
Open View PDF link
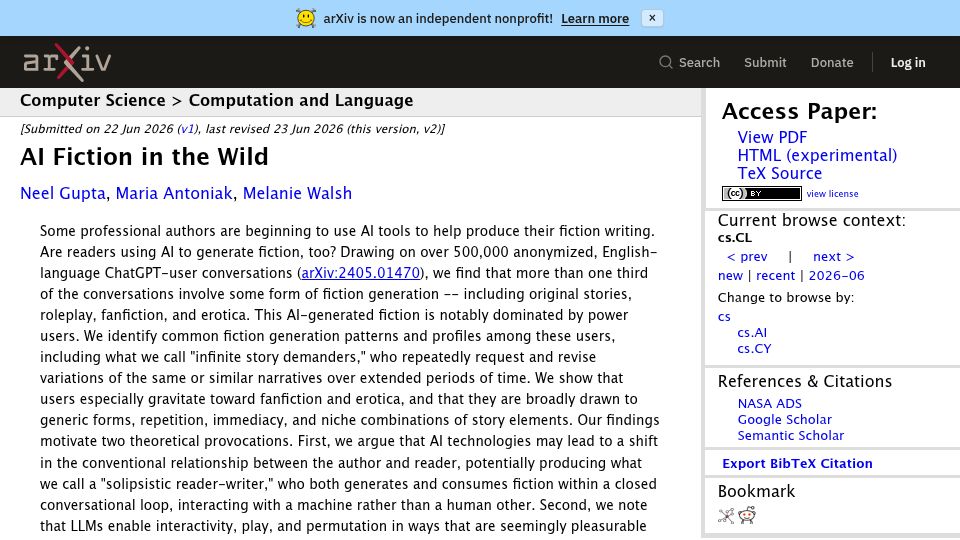tap(772, 138)
